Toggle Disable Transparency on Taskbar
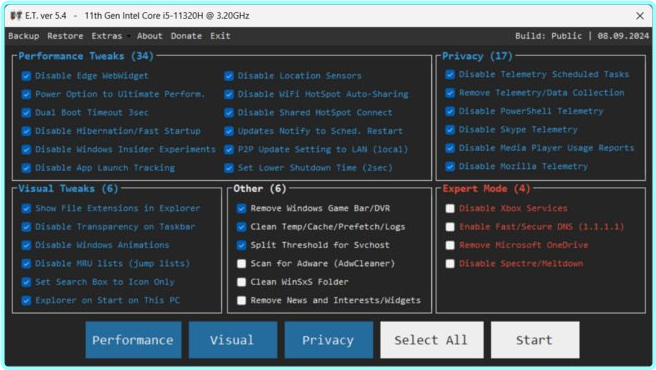The image size is (656, 370). point(26,227)
